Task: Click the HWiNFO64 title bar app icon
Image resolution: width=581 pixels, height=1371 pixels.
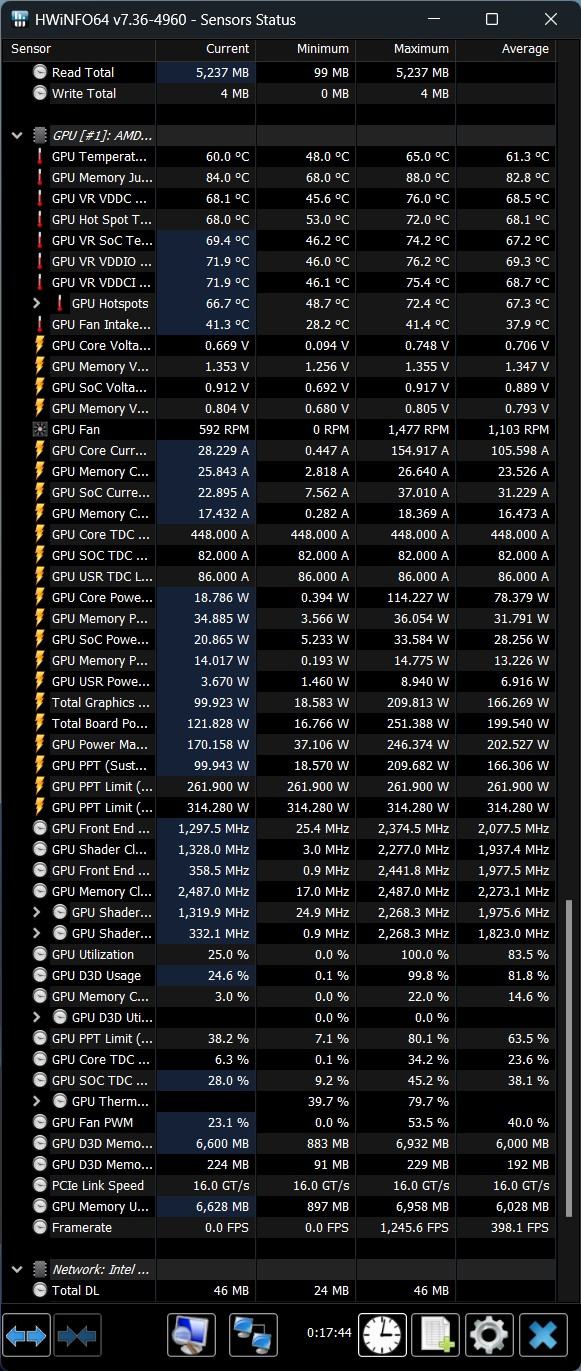Action: click(x=18, y=19)
